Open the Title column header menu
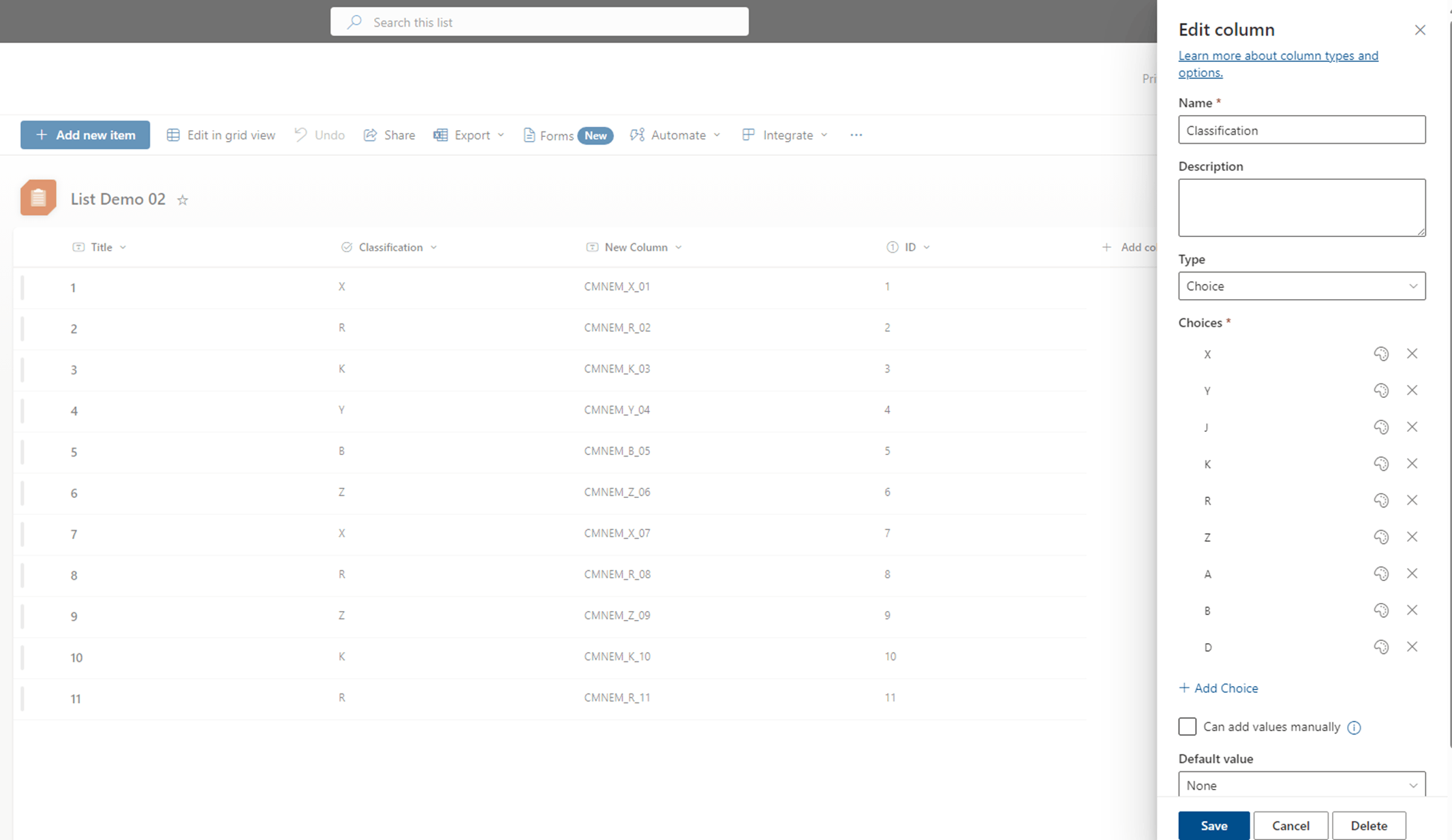Viewport: 1452px width, 840px height. point(99,247)
